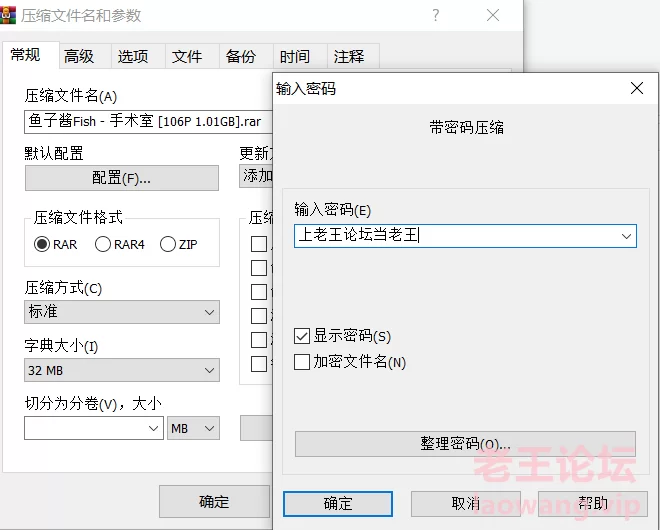Click the 带密码压缩 heading text

(466, 127)
